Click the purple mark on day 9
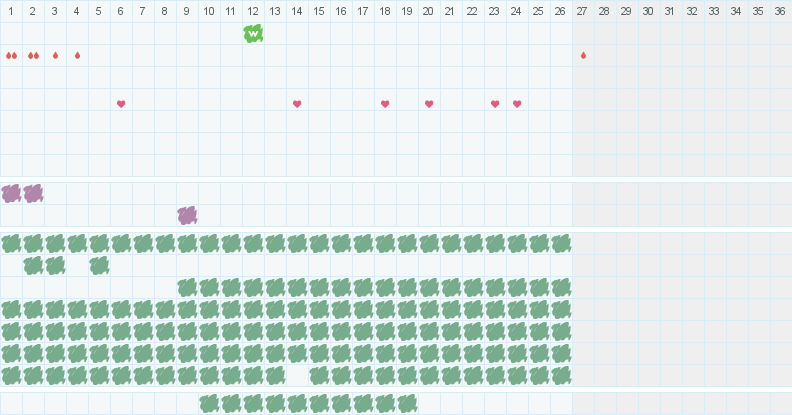 tap(187, 215)
